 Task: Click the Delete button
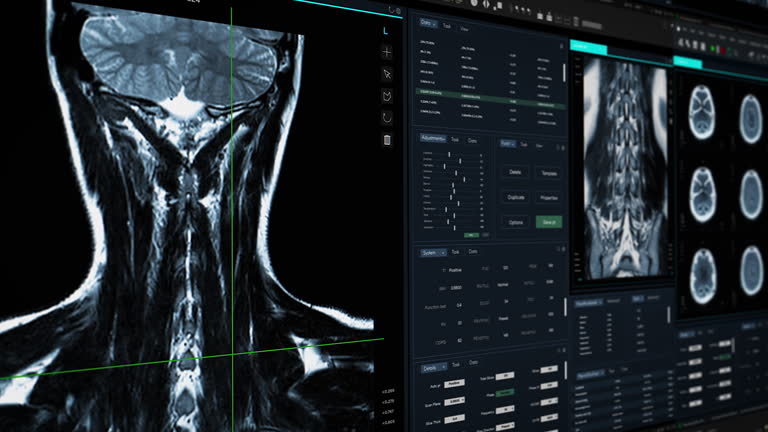coord(515,172)
